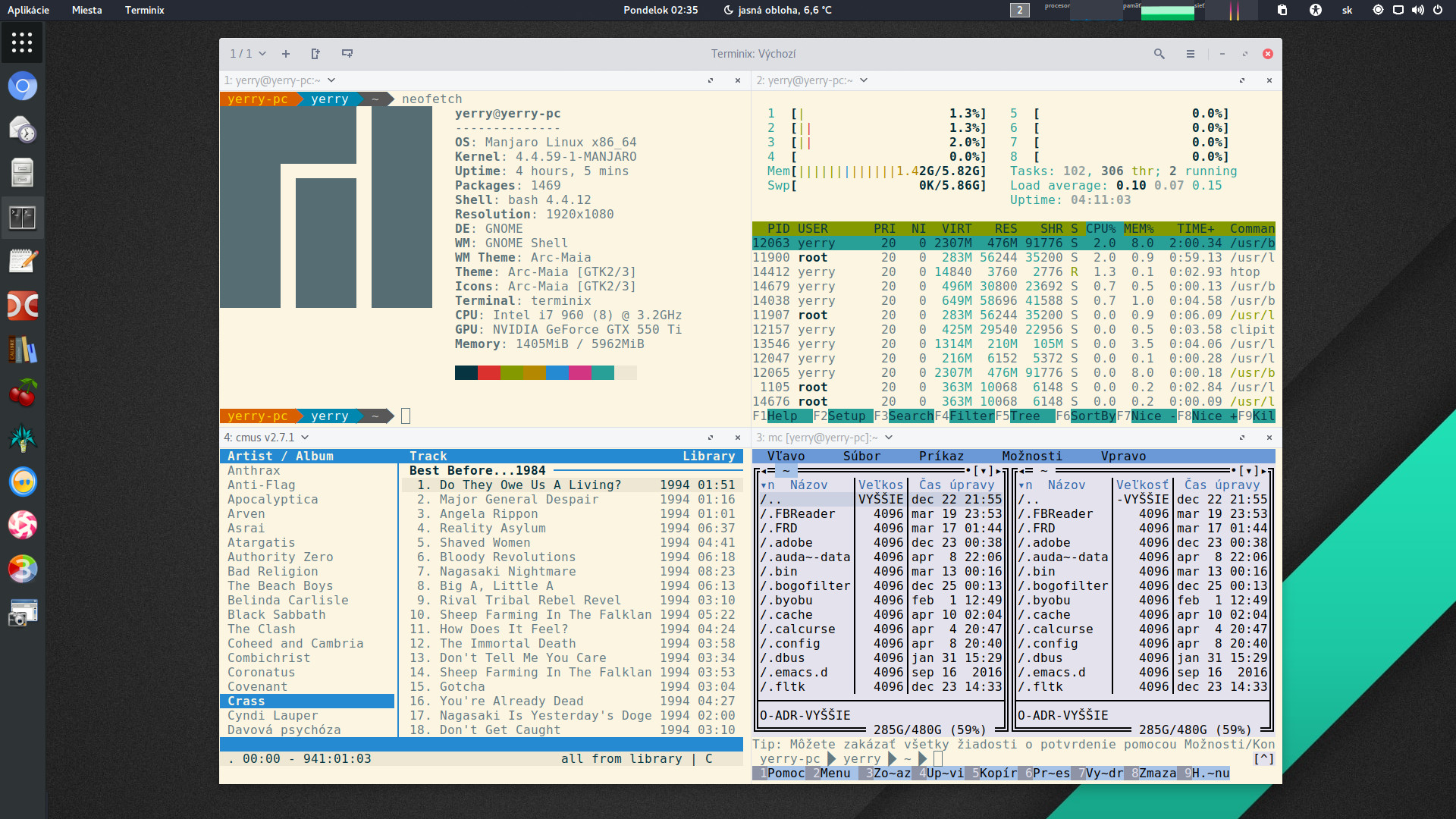Screen dimensions: 1456x819
Task: Sort htop processes by the CPU% column
Action: [x=1100, y=229]
